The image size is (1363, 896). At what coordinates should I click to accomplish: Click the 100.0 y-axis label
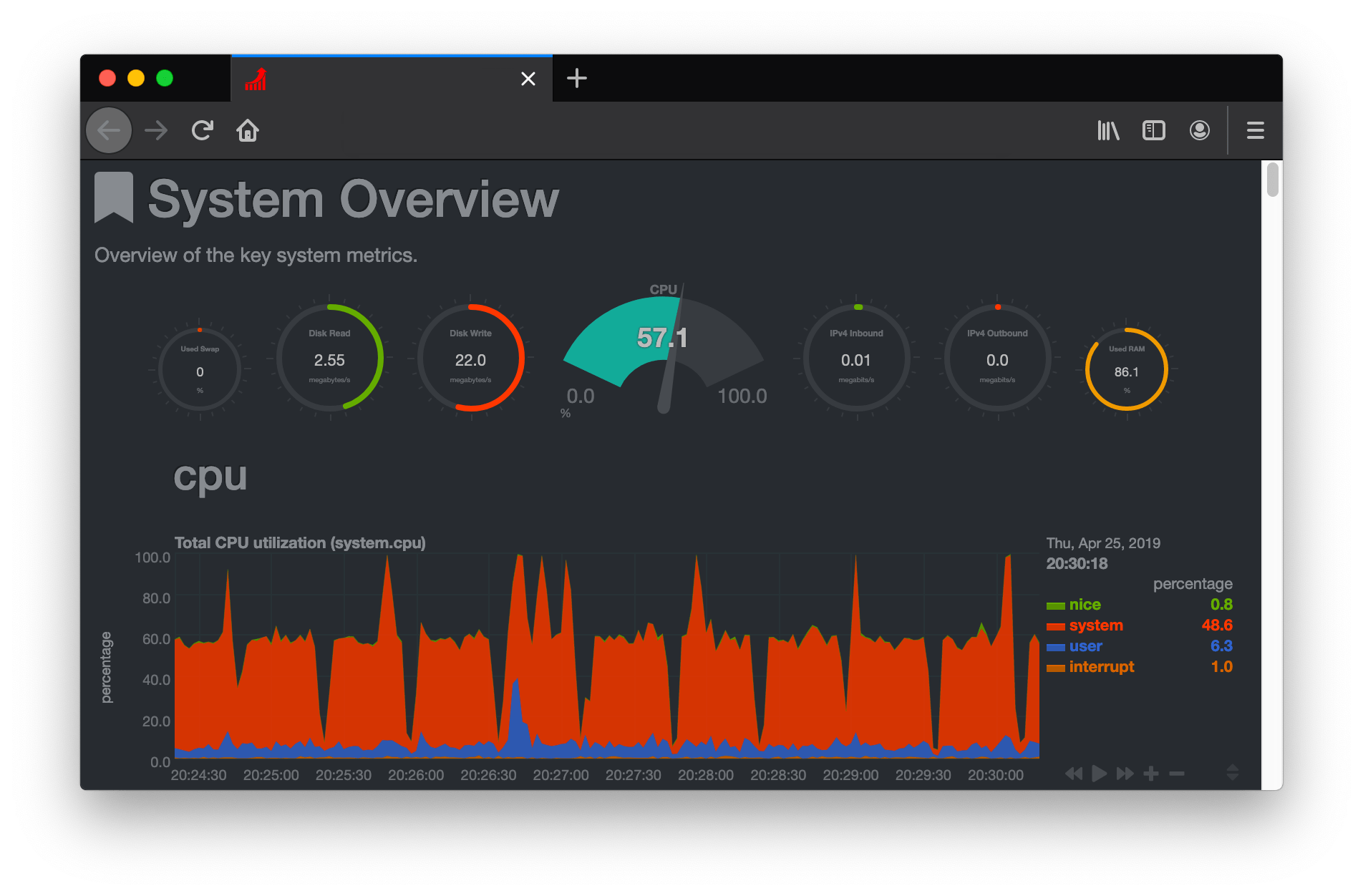[152, 557]
